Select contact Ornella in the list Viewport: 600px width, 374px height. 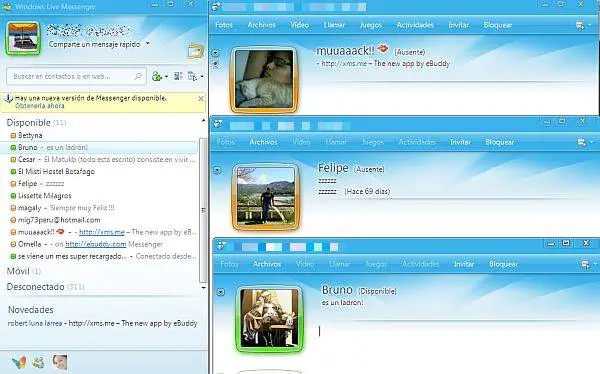(99, 244)
